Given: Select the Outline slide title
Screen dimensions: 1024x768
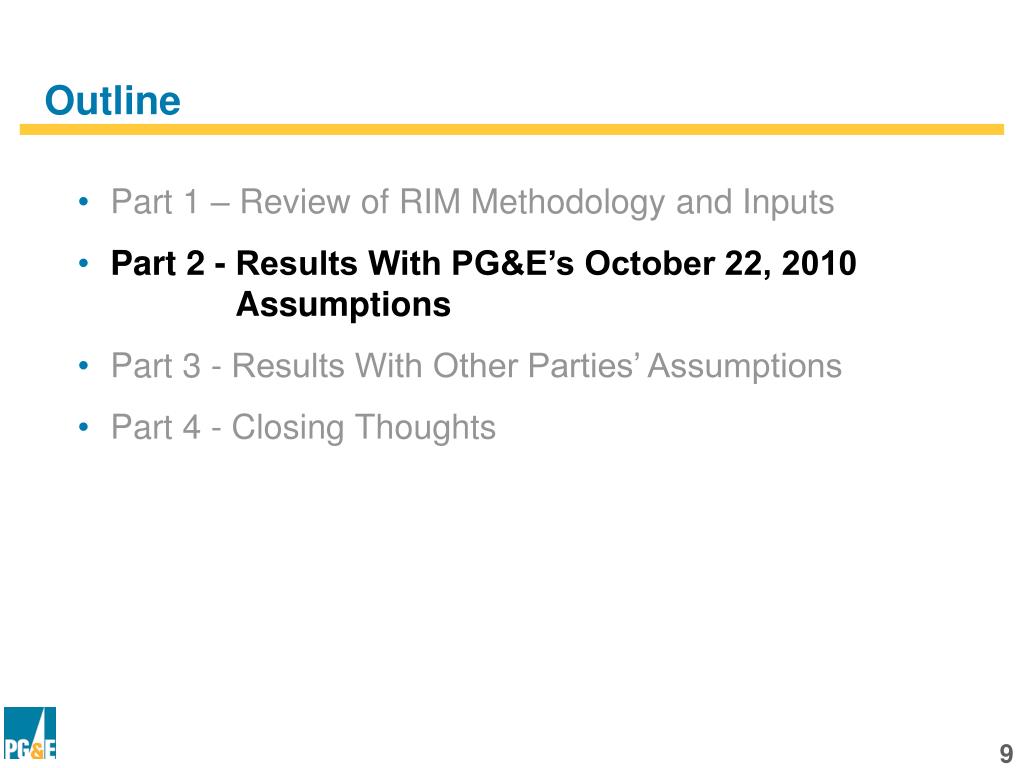Looking at the screenshot, I should 112,101.
